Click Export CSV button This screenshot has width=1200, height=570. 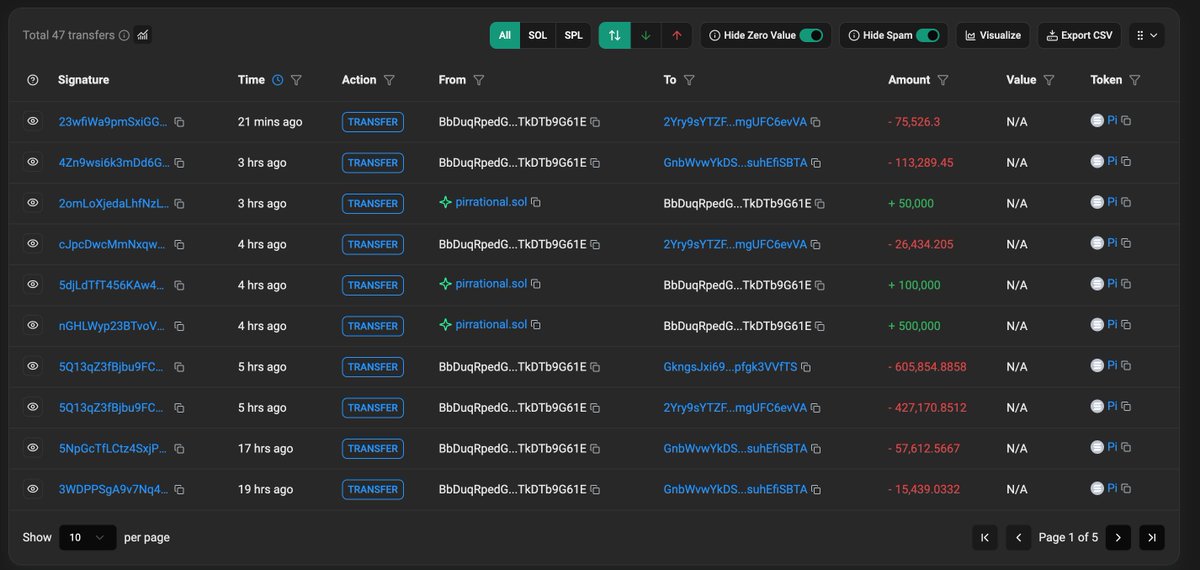1079,35
